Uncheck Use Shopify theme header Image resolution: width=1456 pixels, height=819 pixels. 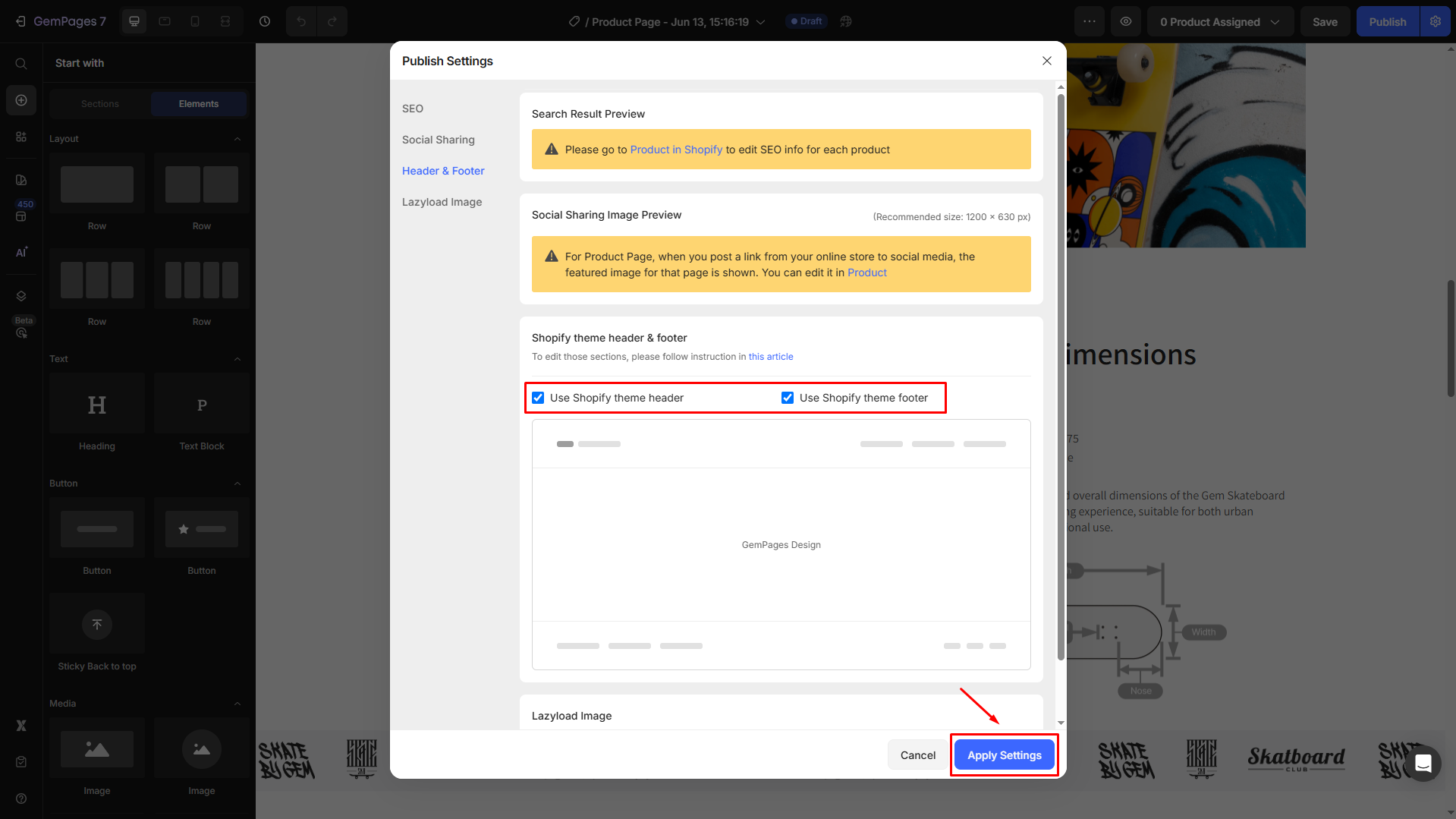[538, 397]
